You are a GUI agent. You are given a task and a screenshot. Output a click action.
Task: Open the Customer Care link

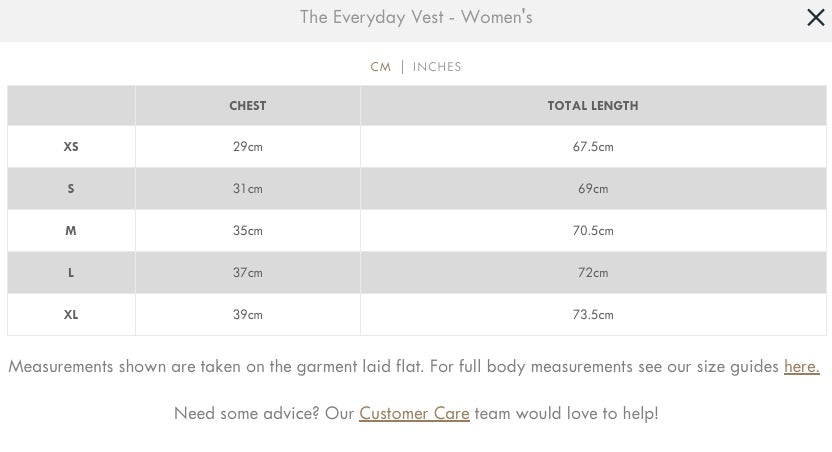coord(414,413)
